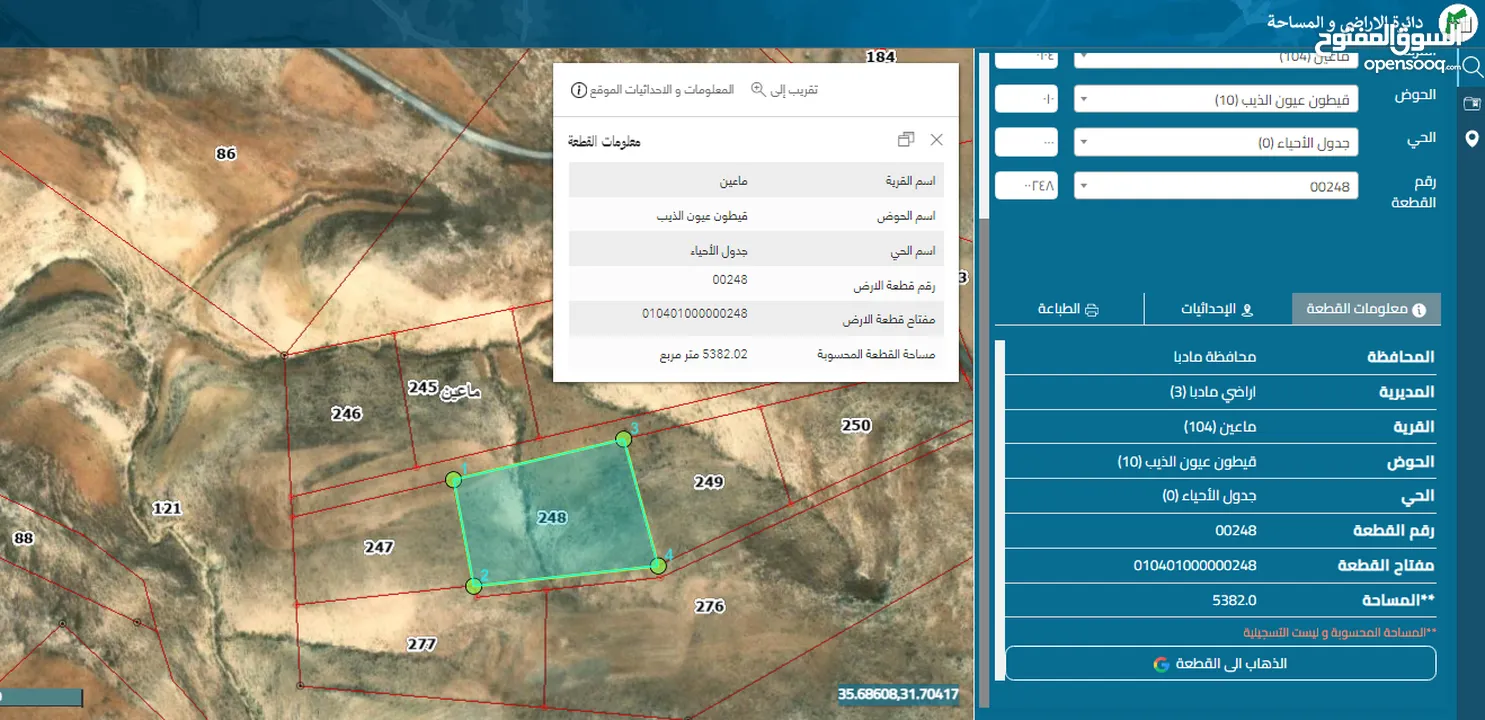This screenshot has height=720, width=1485.
Task: Select parcel 276 on the map
Action: [x=709, y=606]
